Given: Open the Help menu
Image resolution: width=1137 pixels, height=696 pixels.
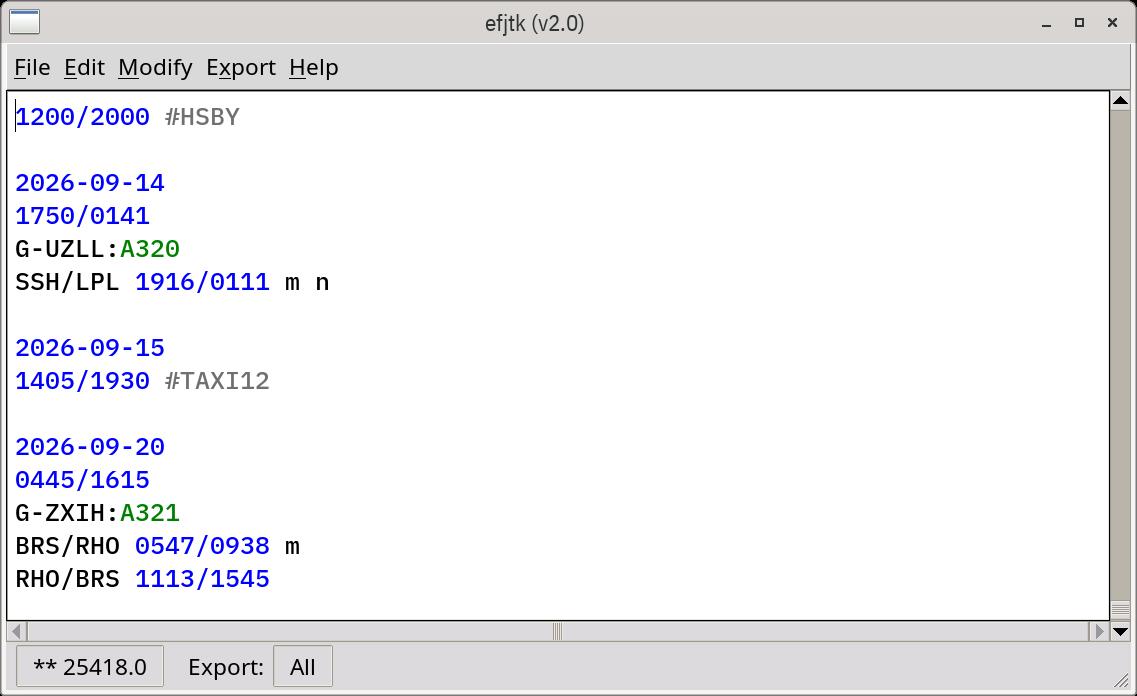Looking at the screenshot, I should [313, 67].
